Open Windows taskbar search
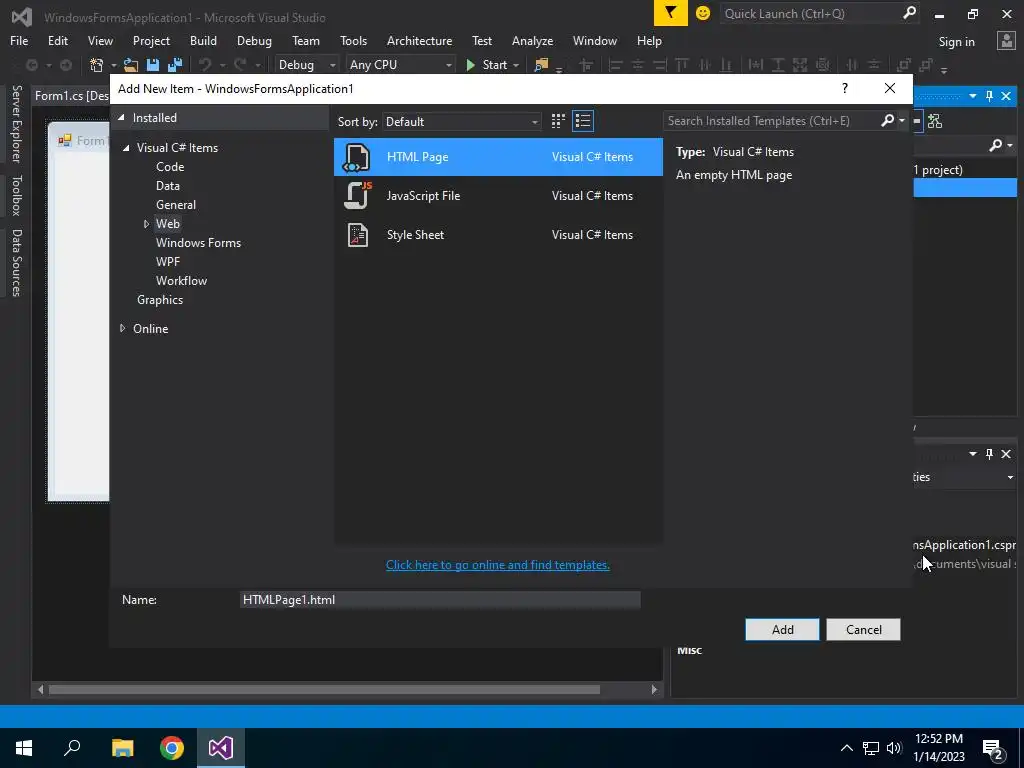 72,748
